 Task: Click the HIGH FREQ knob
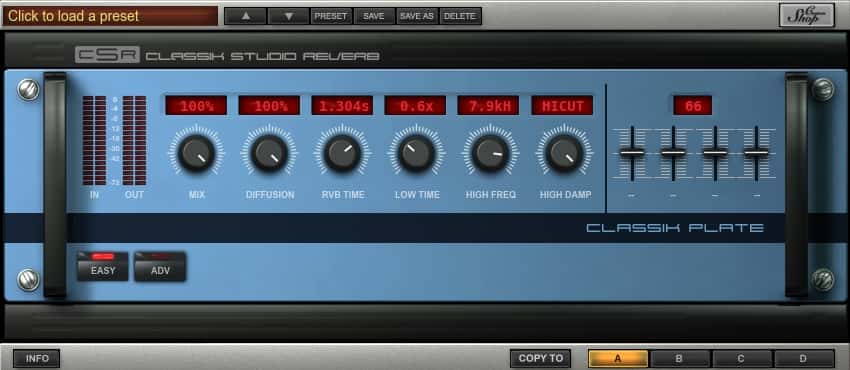(491, 153)
